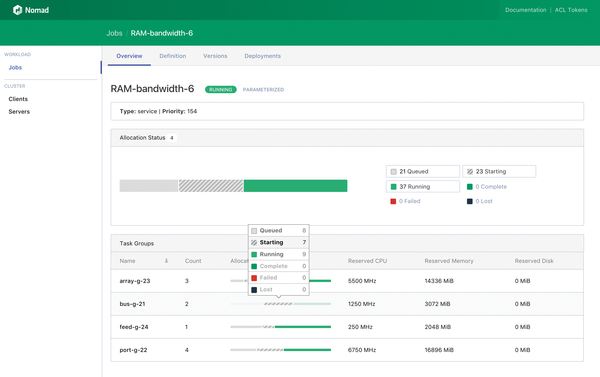Open task group feed-g-24
Screen dimensions: 600x377
point(134,327)
